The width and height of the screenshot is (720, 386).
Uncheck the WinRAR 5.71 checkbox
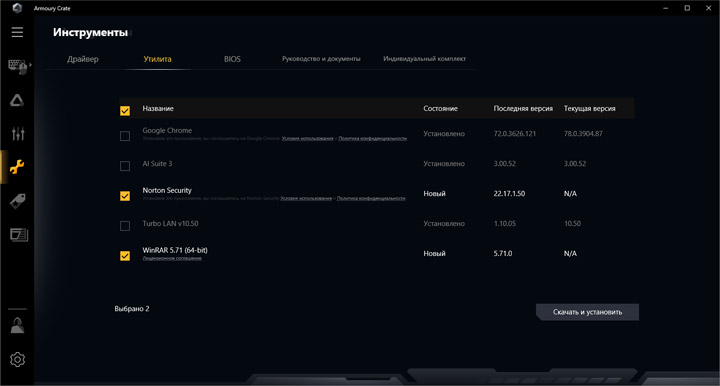pyautogui.click(x=125, y=256)
